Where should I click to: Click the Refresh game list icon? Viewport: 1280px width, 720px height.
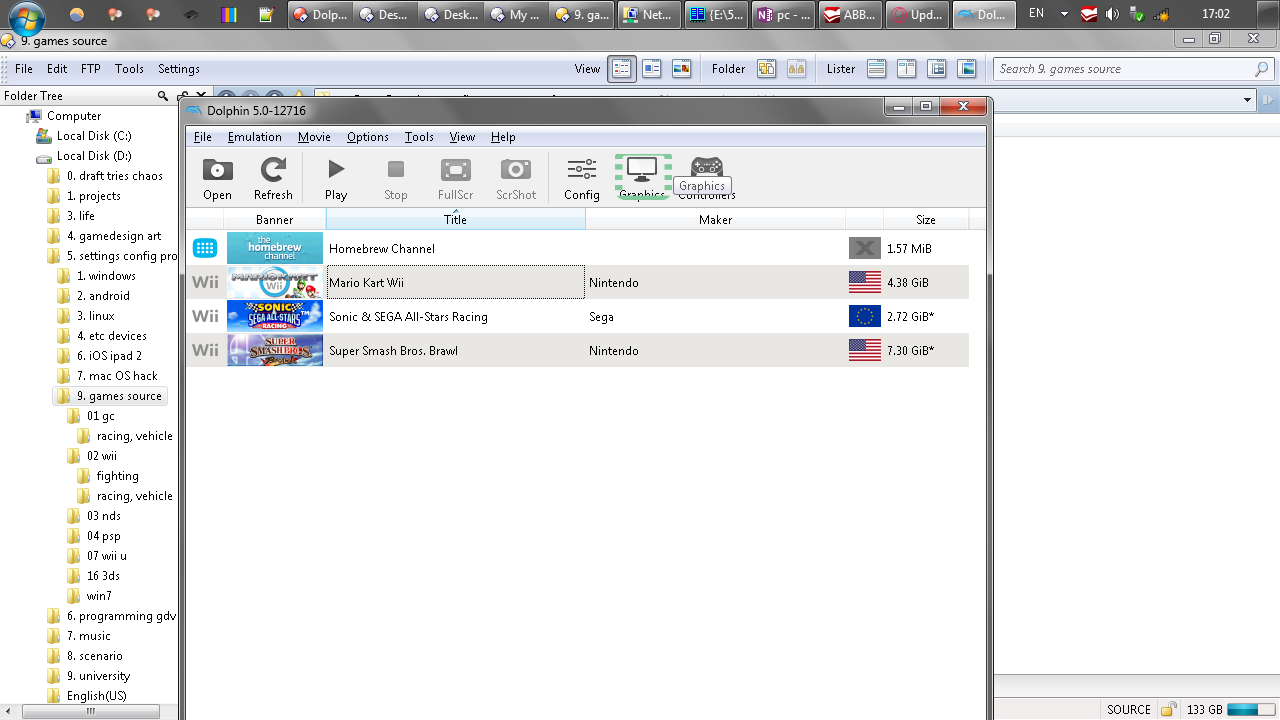pos(273,178)
